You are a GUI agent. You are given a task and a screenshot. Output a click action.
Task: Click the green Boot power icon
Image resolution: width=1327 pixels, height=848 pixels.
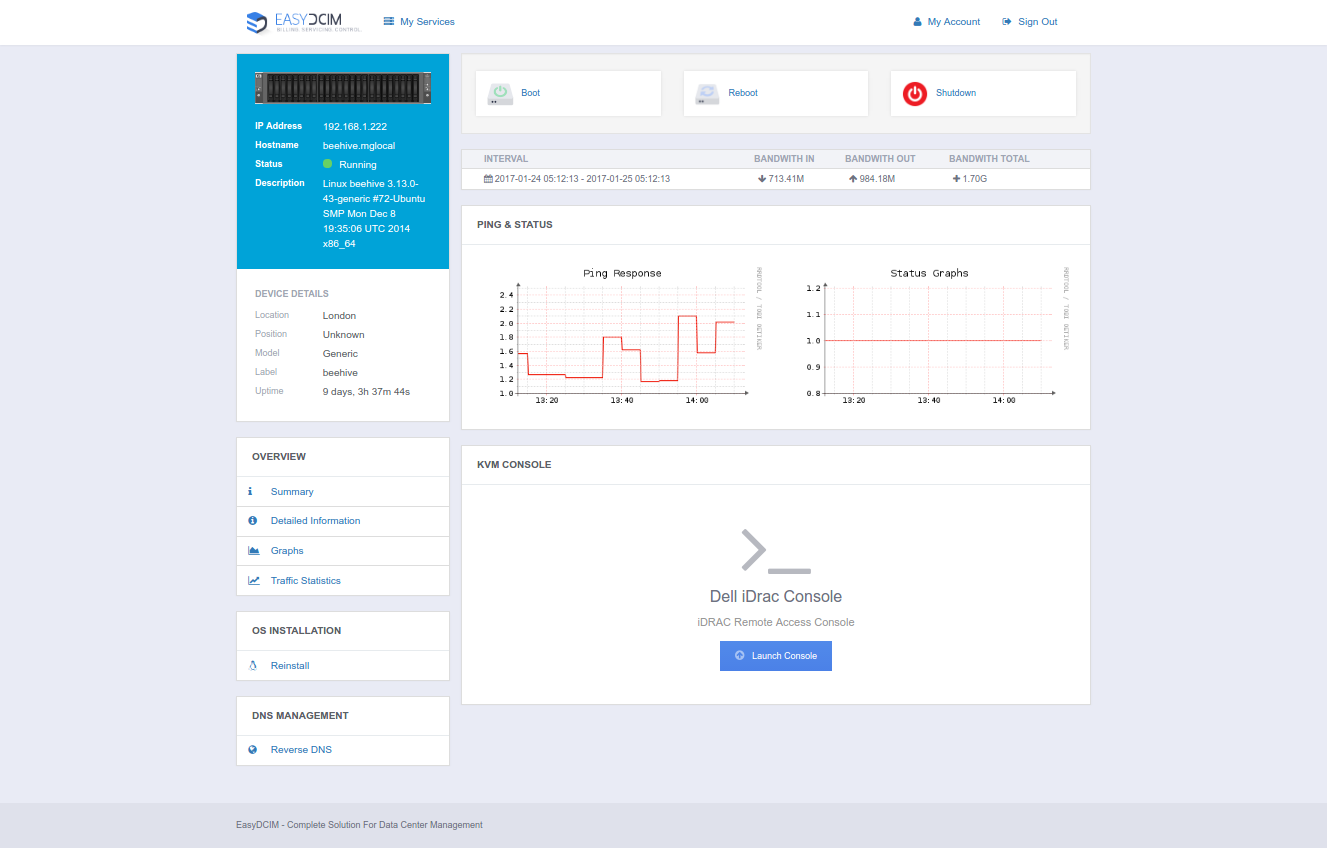click(500, 93)
